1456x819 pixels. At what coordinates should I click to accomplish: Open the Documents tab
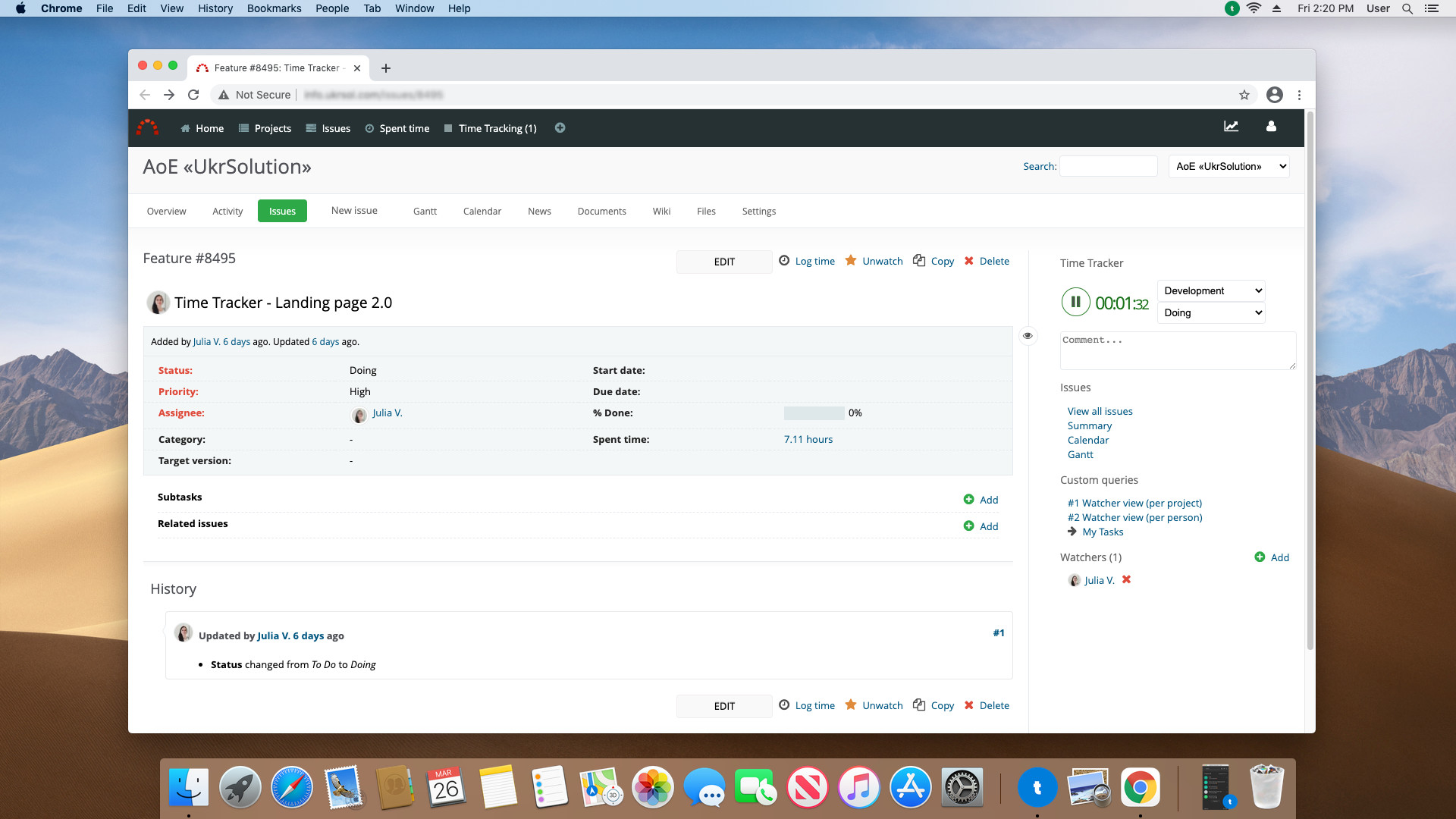(601, 211)
